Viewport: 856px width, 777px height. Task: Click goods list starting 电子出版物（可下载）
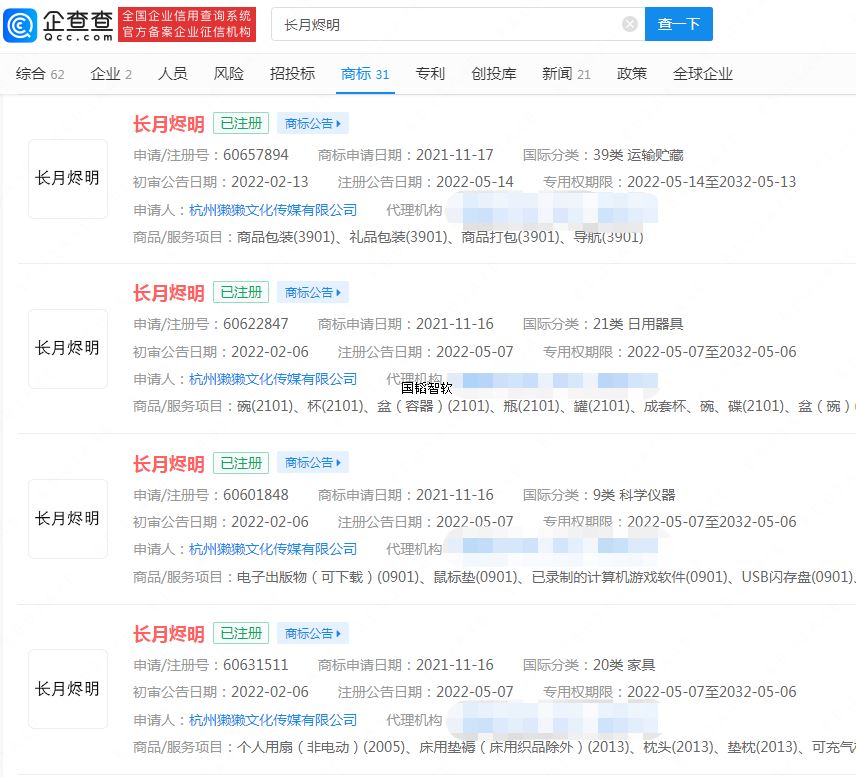point(546,577)
